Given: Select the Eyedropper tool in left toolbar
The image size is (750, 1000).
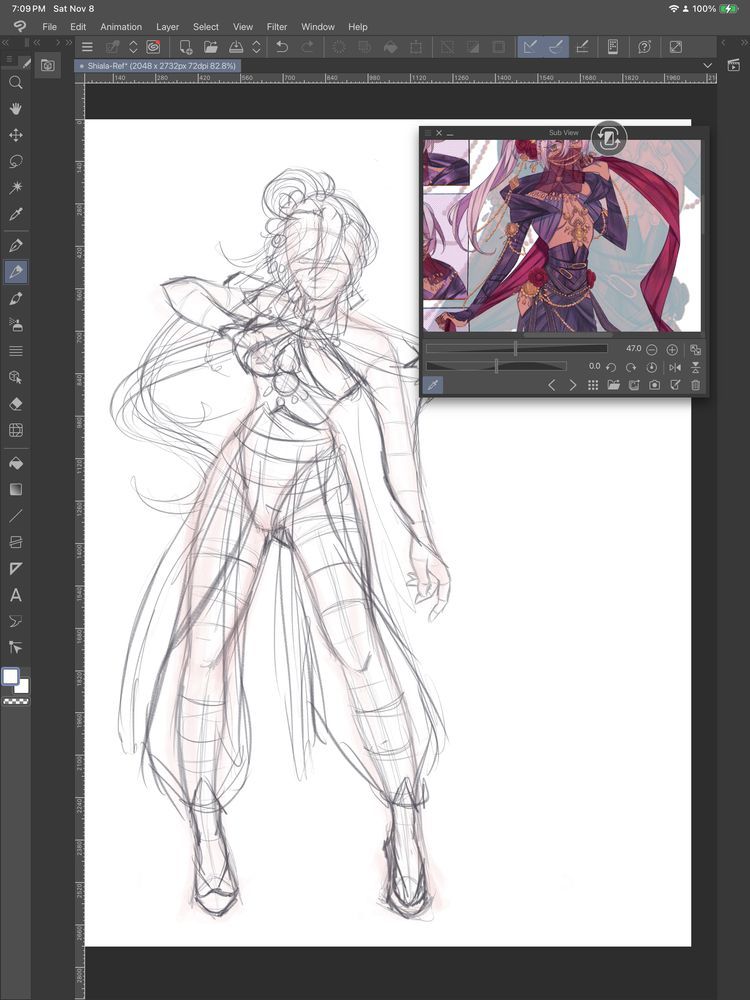Looking at the screenshot, I should (16, 214).
